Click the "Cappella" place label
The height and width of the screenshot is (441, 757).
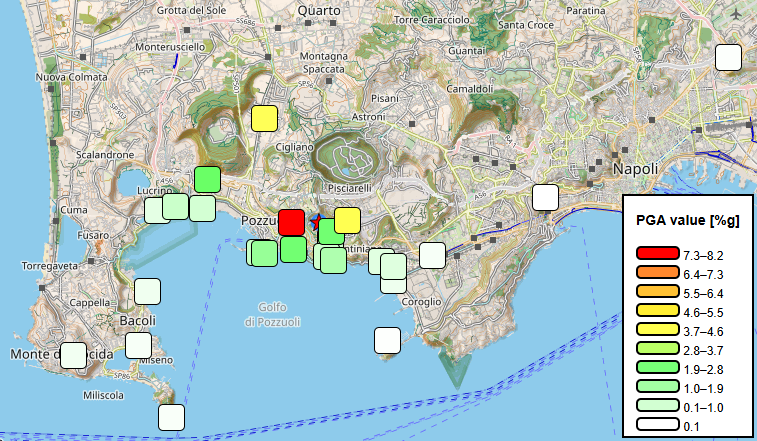pos(90,303)
